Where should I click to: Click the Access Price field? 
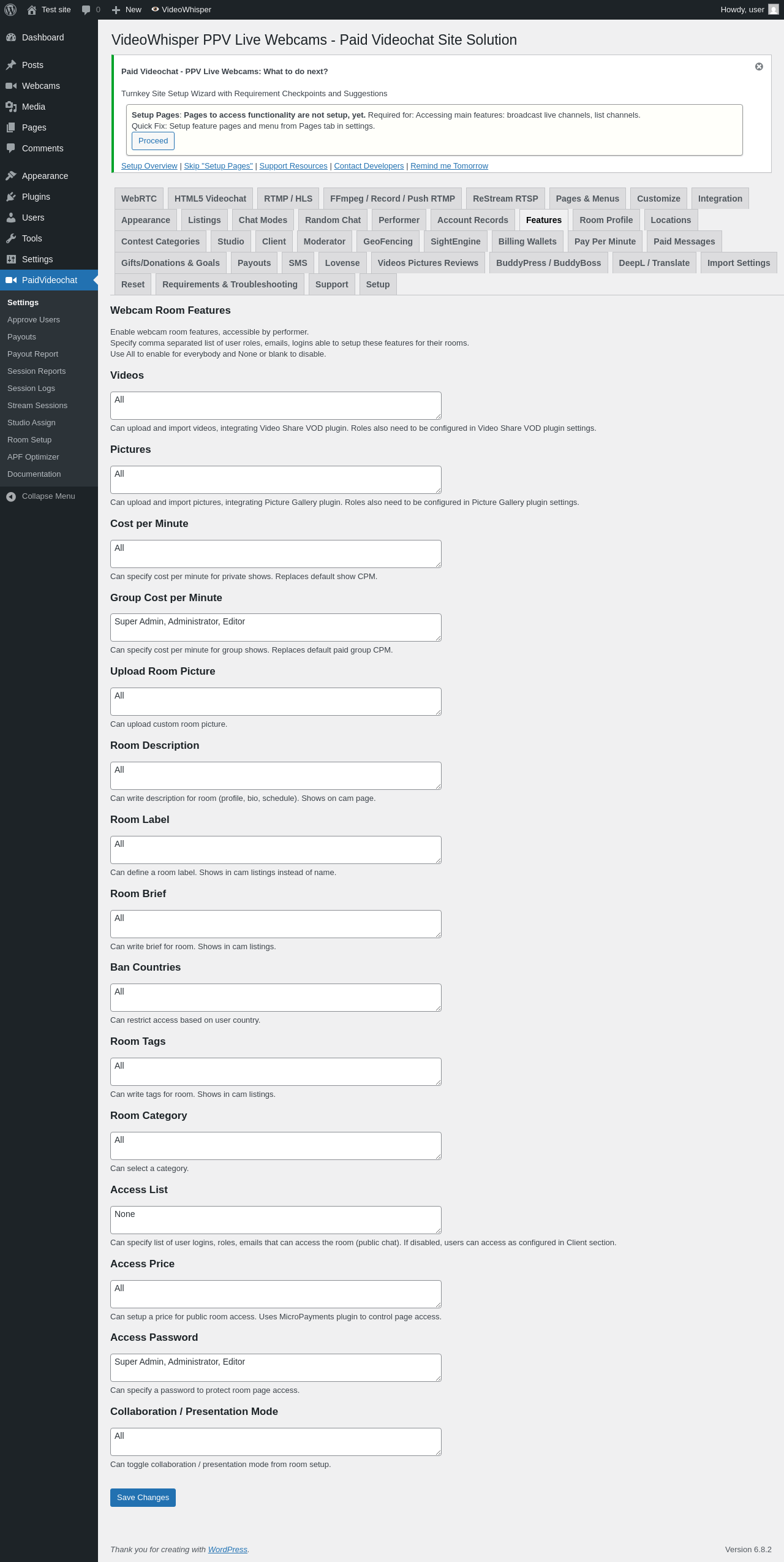(276, 1294)
